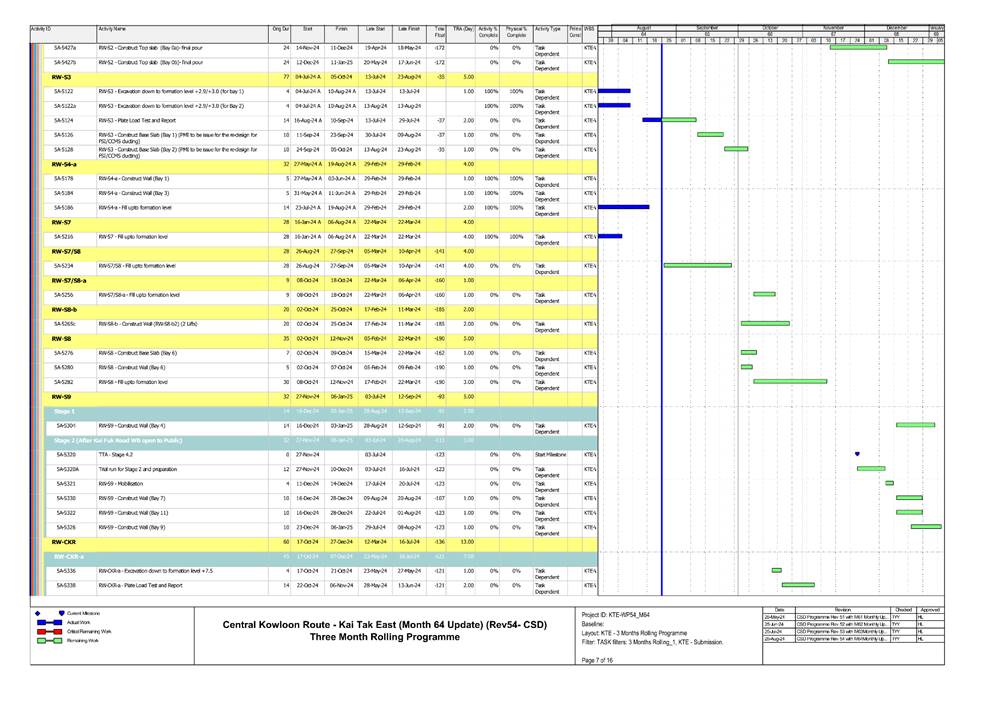Click the October month header in timescale

(x=770, y=28)
